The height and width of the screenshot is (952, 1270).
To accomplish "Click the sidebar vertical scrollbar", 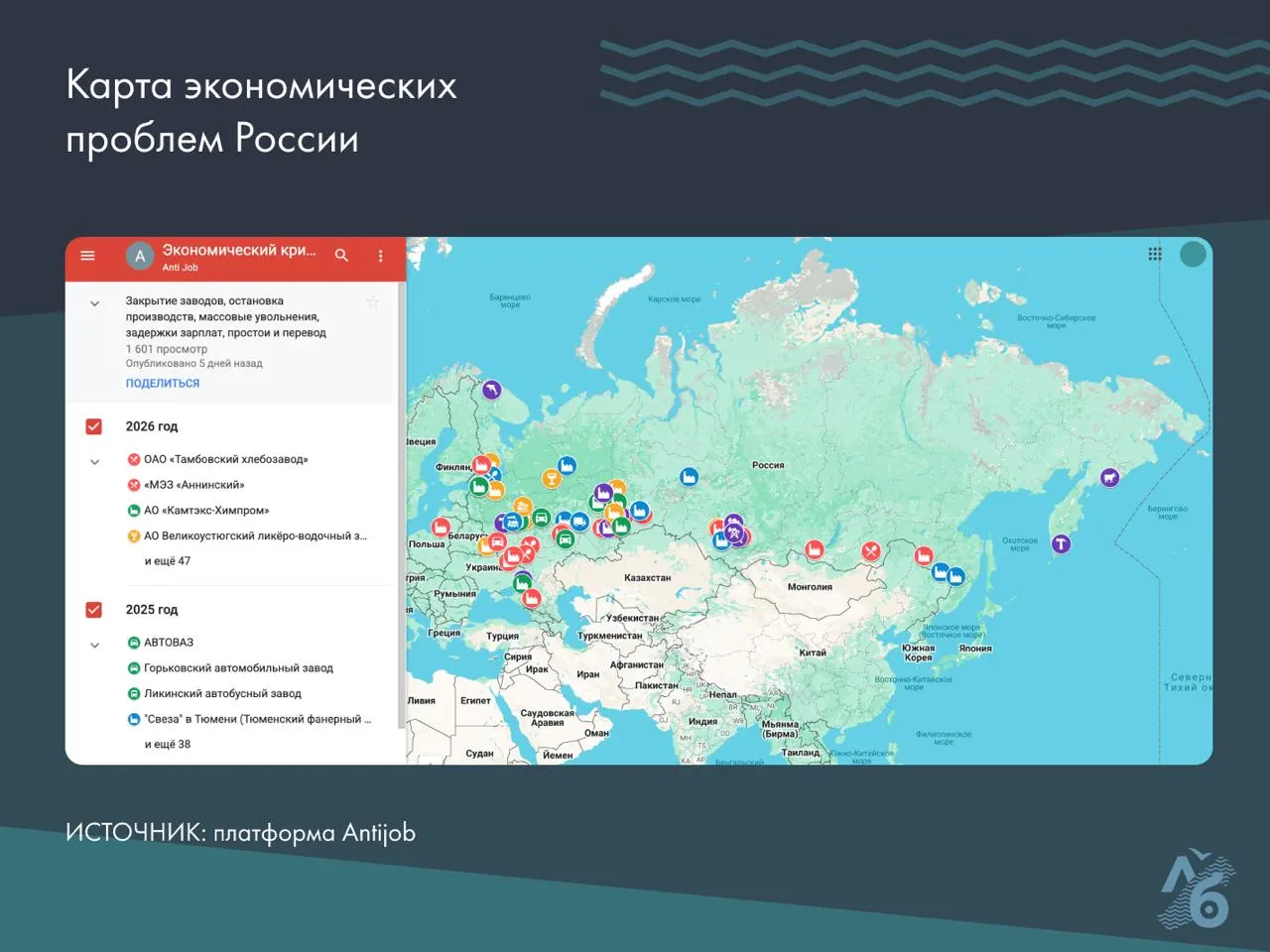I will coord(402,506).
